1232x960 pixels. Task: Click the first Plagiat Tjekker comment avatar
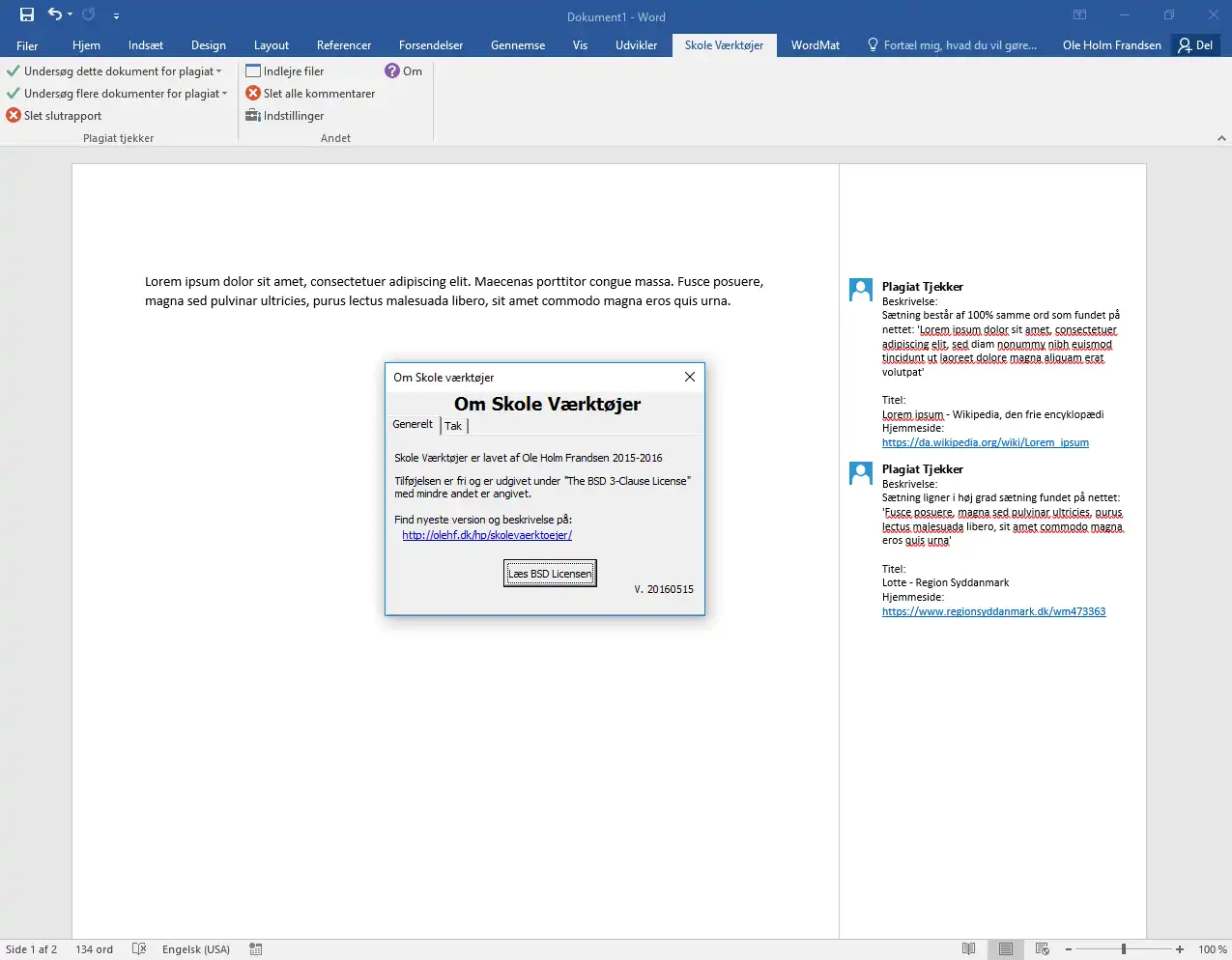pos(861,290)
